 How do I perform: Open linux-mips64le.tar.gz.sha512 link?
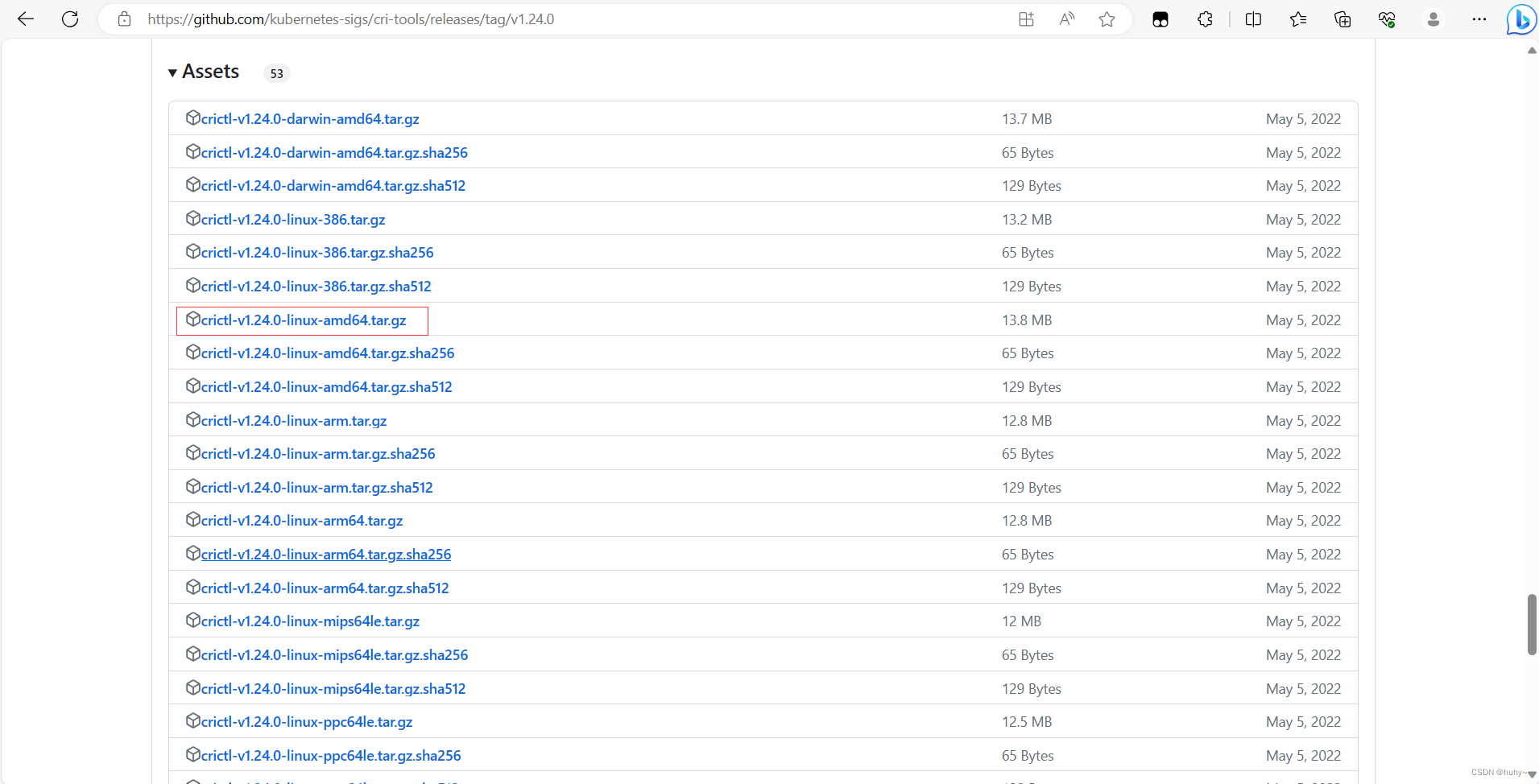coord(333,689)
